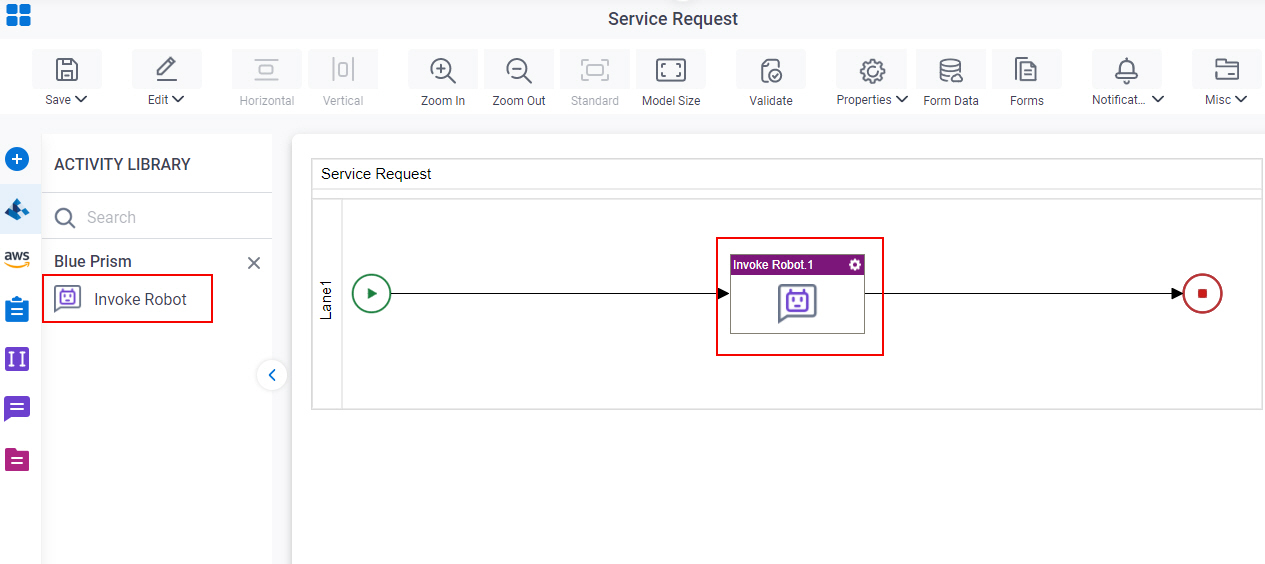
Task: Click the search magnifier icon
Action: click(x=65, y=218)
